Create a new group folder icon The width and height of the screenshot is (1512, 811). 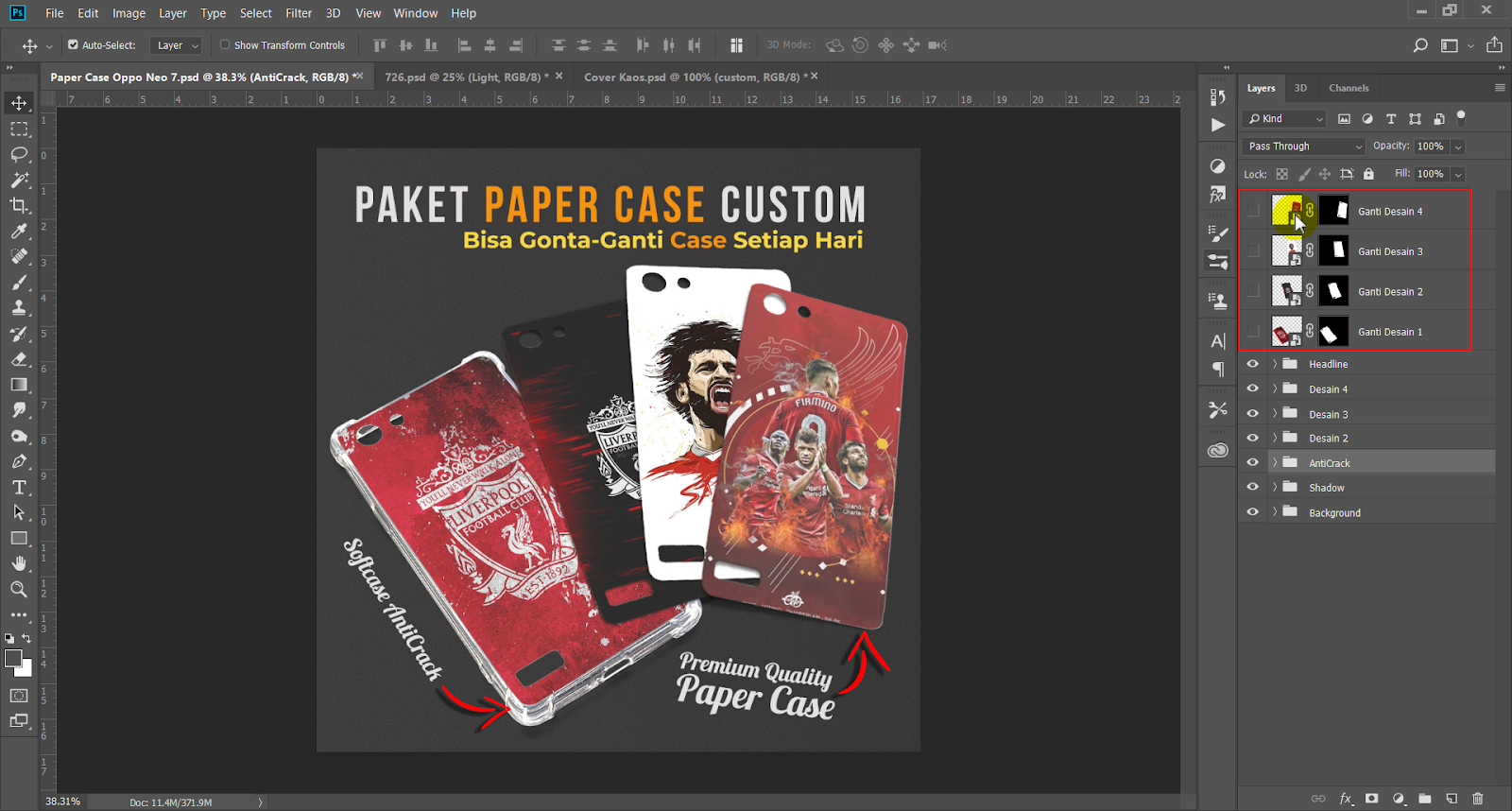(x=1425, y=799)
